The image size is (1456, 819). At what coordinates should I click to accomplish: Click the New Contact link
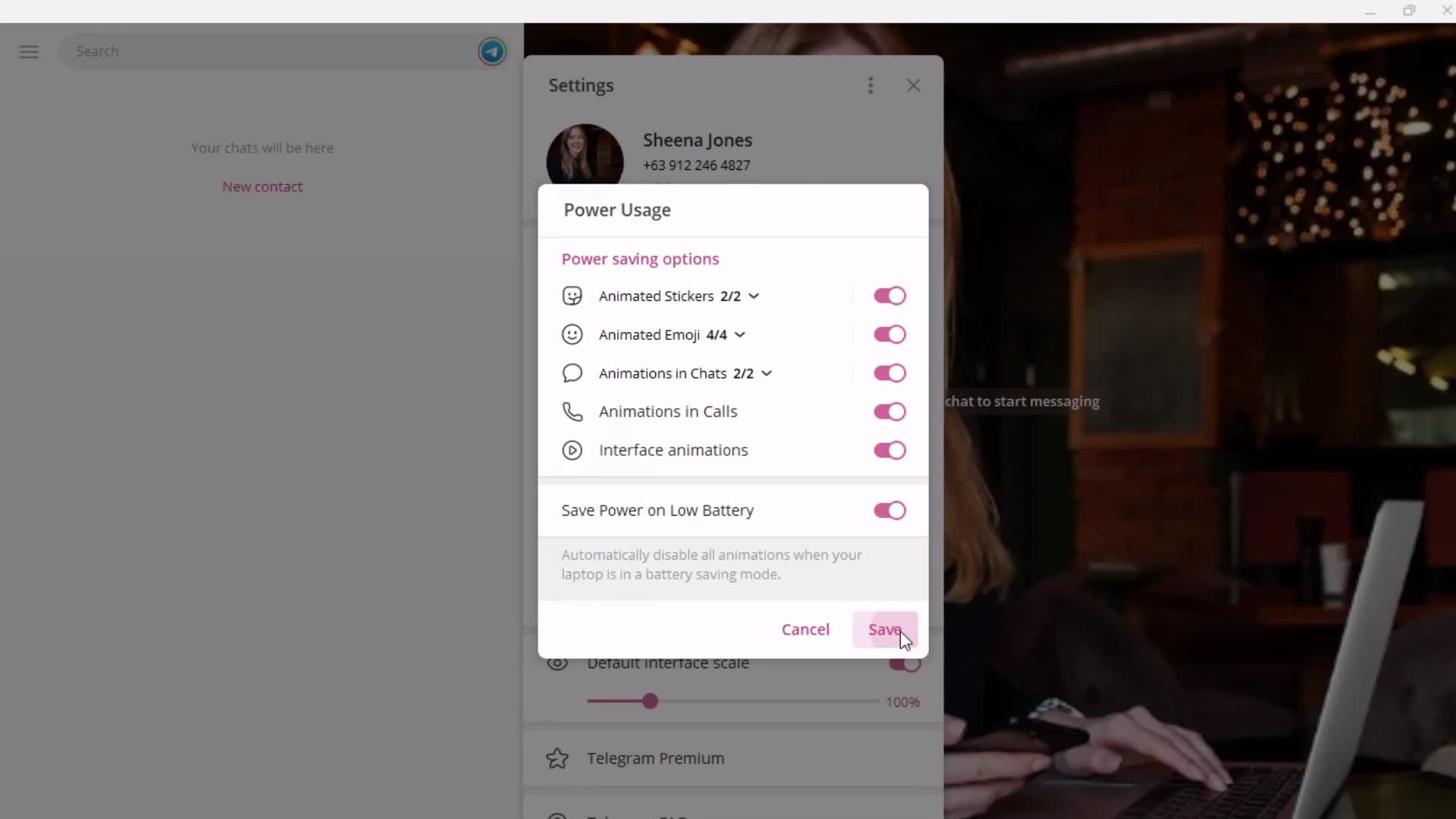coord(262,186)
